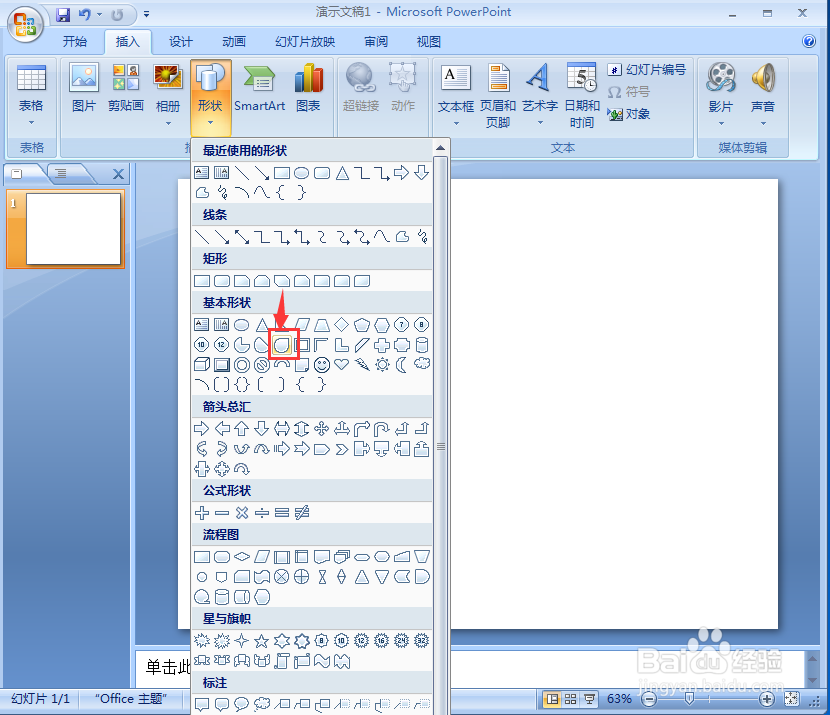Select the 5-point star shape

[x=262, y=641]
